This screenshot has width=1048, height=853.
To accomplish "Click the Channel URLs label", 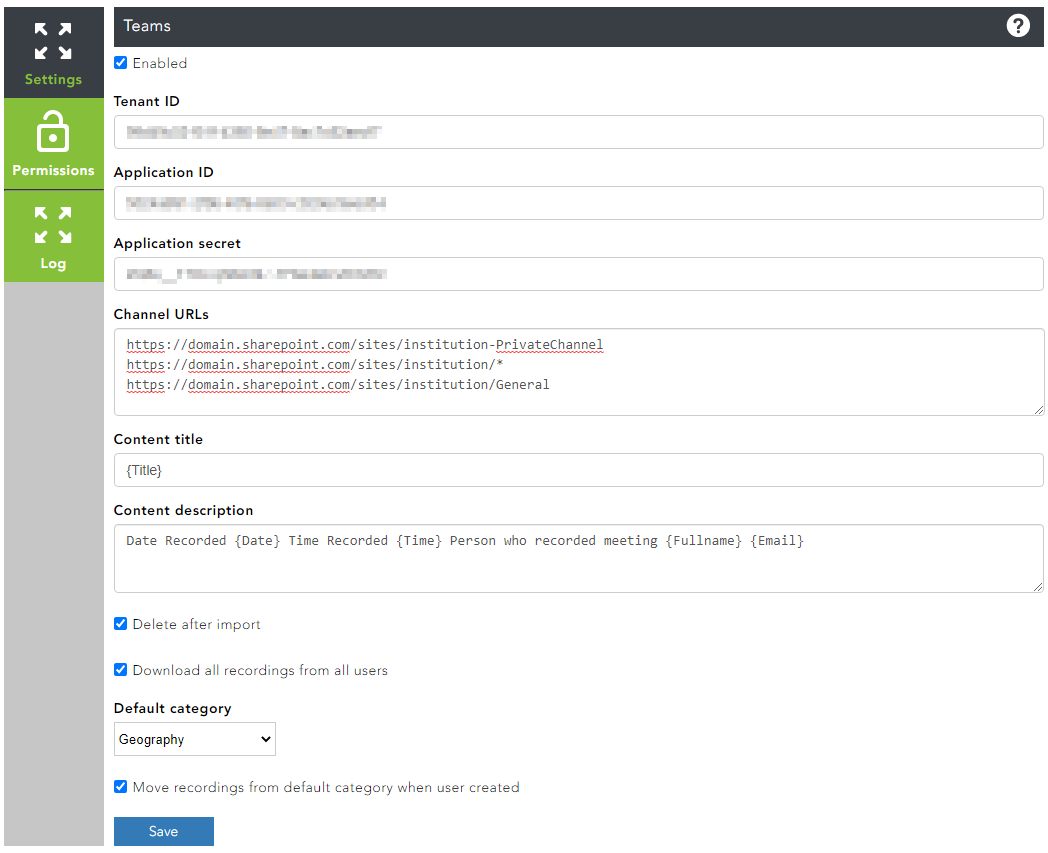I will [161, 314].
